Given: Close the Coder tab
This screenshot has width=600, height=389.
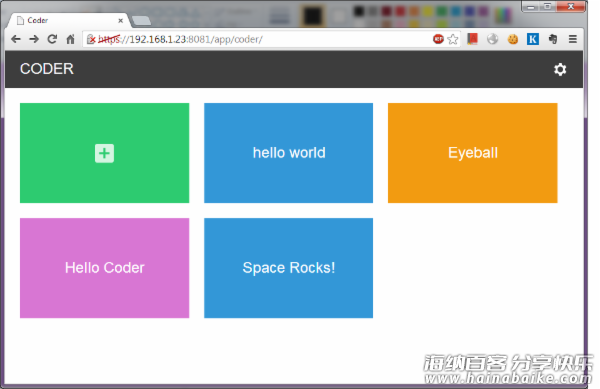Looking at the screenshot, I should point(121,21).
